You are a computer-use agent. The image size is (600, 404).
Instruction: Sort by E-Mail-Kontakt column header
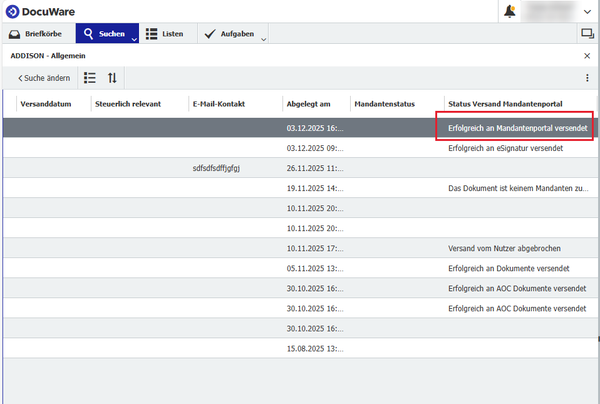[x=219, y=104]
